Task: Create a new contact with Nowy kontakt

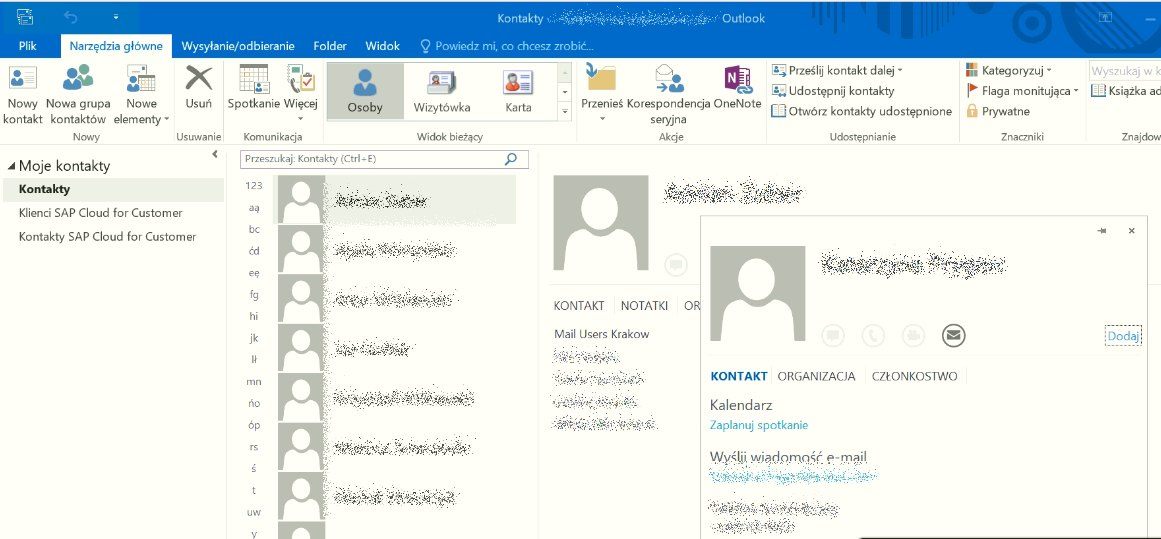Action: pyautogui.click(x=22, y=95)
